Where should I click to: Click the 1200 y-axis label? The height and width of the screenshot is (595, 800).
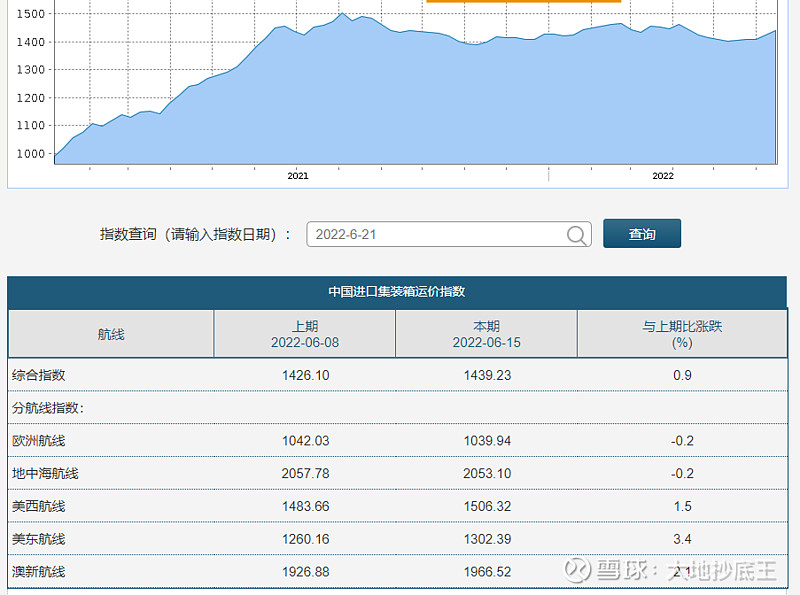[31, 97]
